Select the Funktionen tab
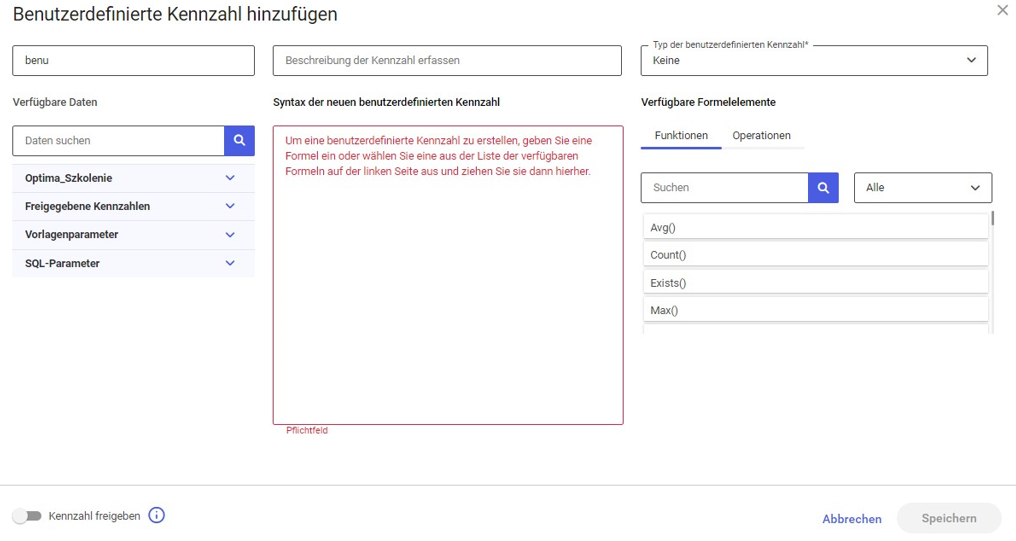Viewport: 1016px width, 541px height. (x=681, y=136)
